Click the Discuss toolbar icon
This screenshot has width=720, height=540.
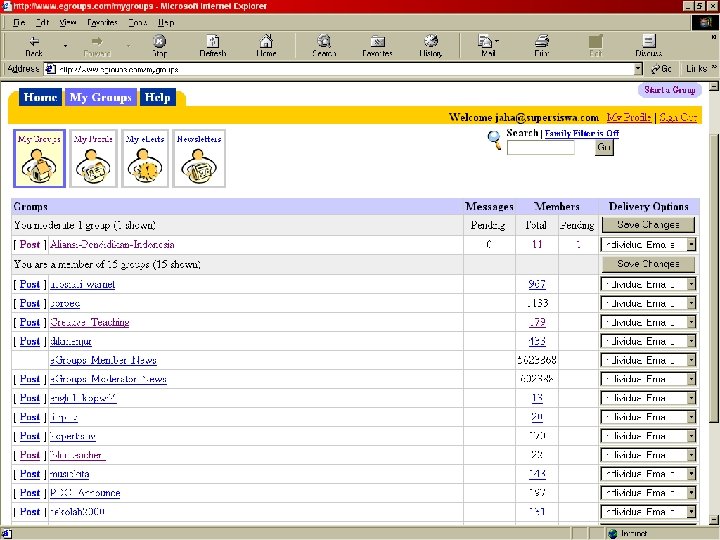pyautogui.click(x=648, y=46)
